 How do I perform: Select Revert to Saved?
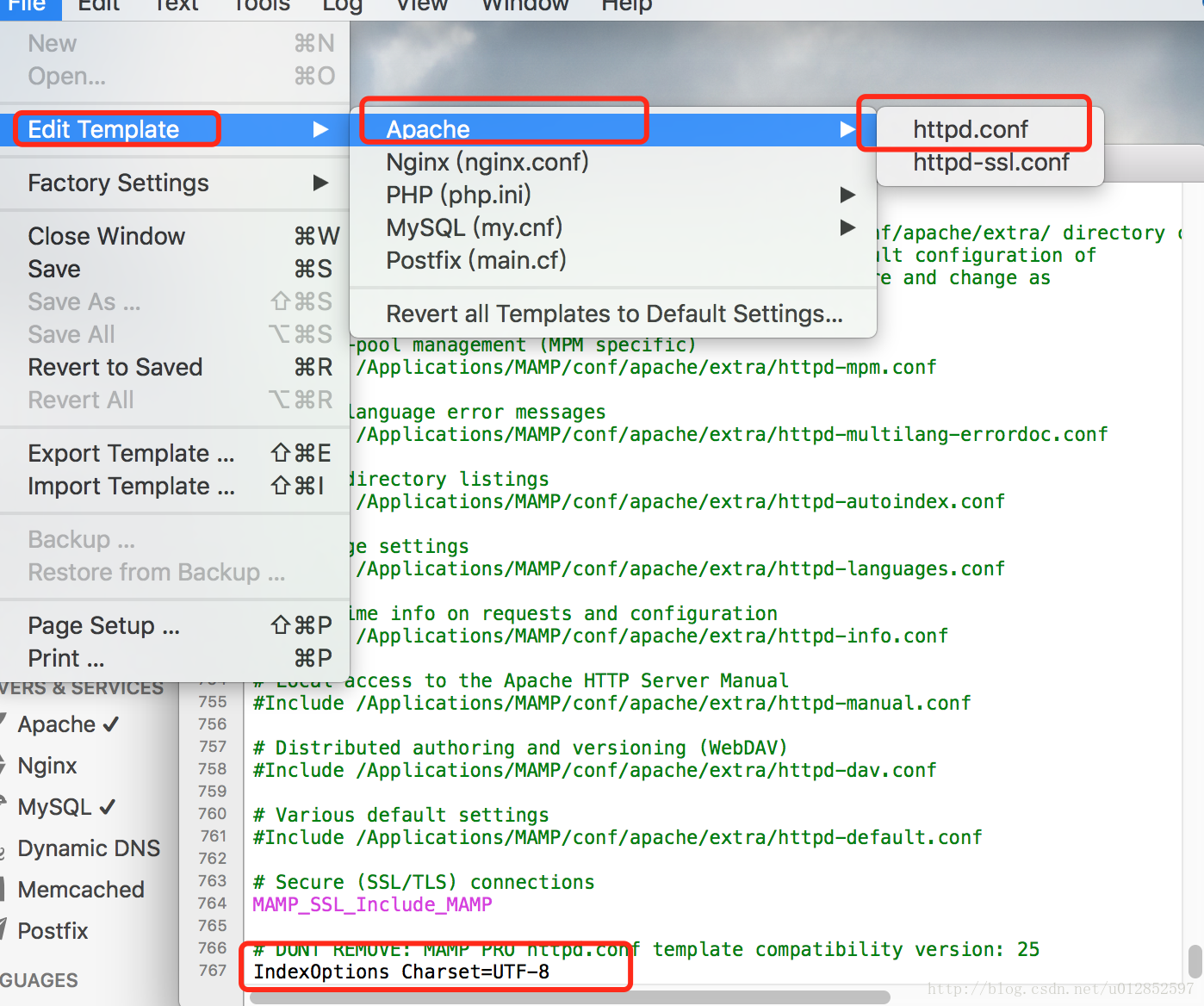[x=175, y=367]
